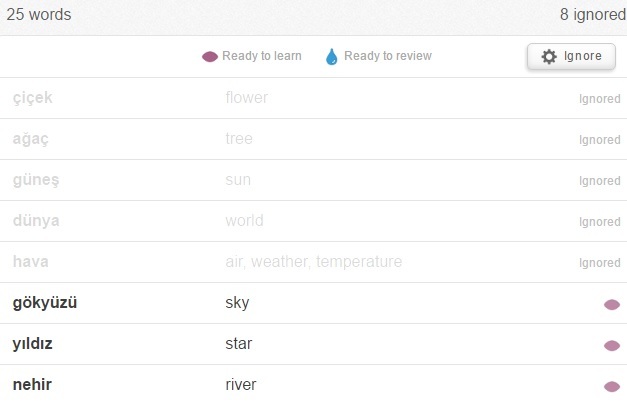Click the 25 words header
627x402 pixels.
pos(39,15)
